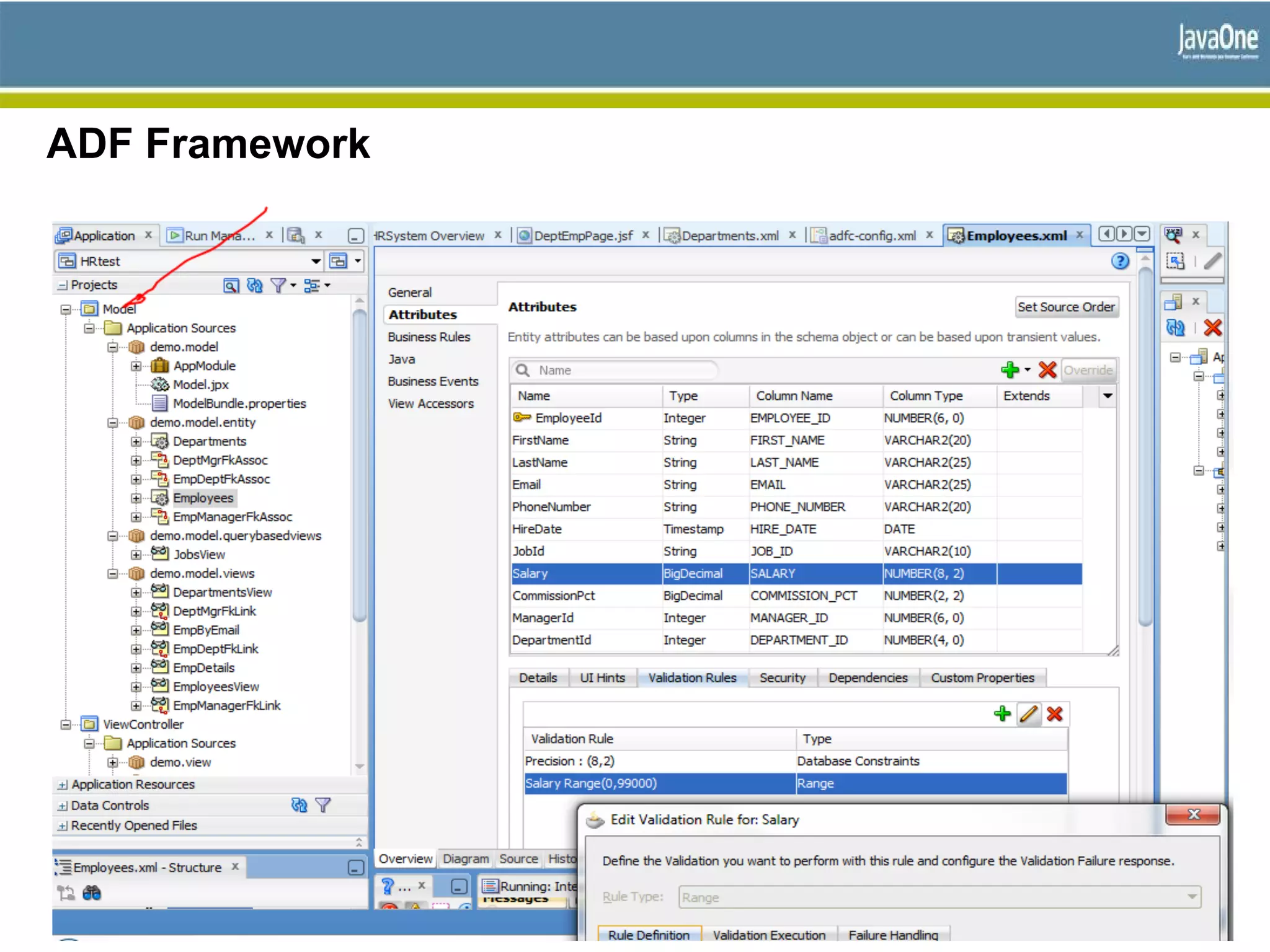
Task: Click the Projects tree vertical scrollbar
Action: click(x=359, y=465)
